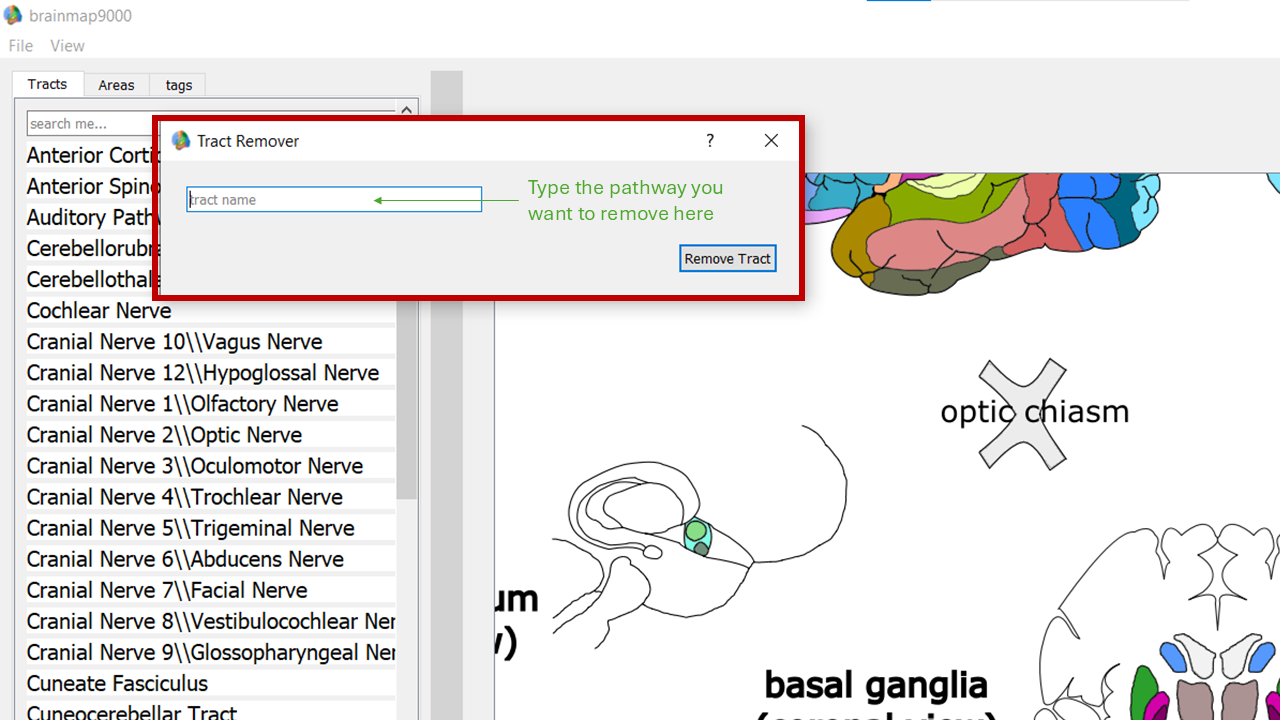Click the Tract Remover dialog icon
The image size is (1280, 720).
(x=181, y=141)
